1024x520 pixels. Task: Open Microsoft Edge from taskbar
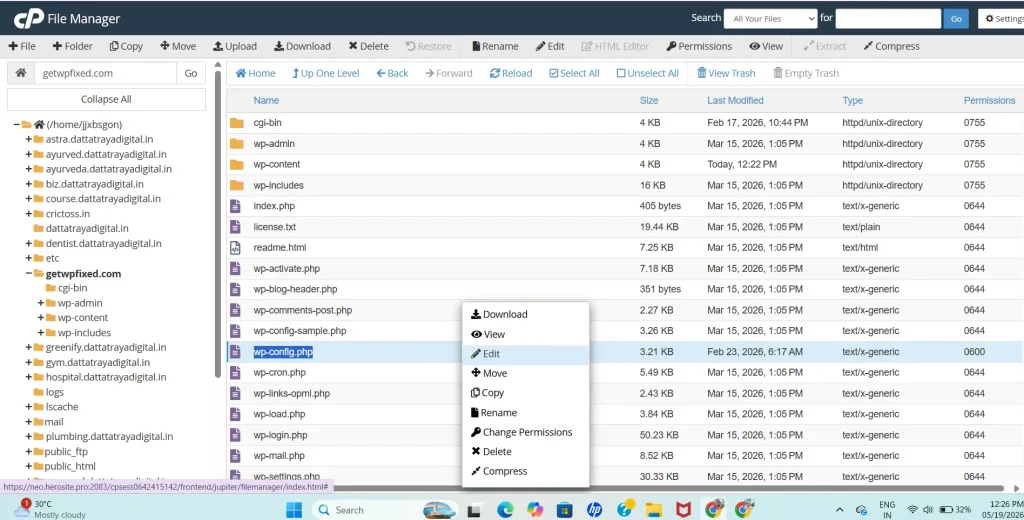tap(505, 510)
